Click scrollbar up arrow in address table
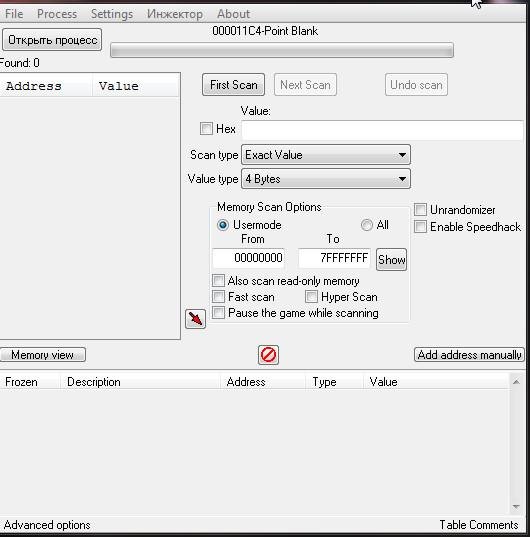 pos(516,382)
